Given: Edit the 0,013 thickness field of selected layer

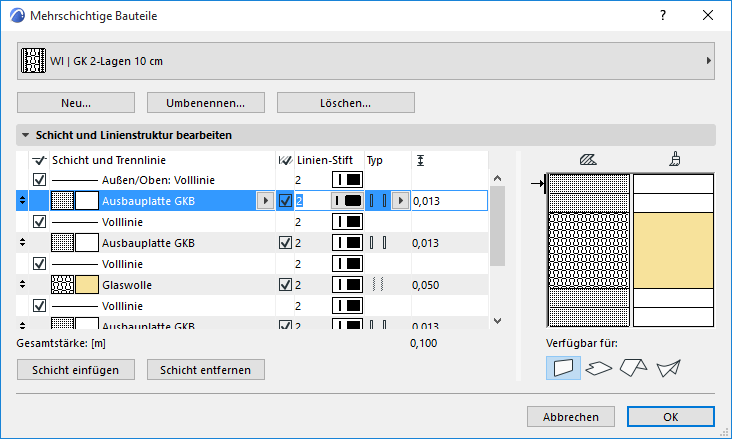Looking at the screenshot, I should pos(447,201).
